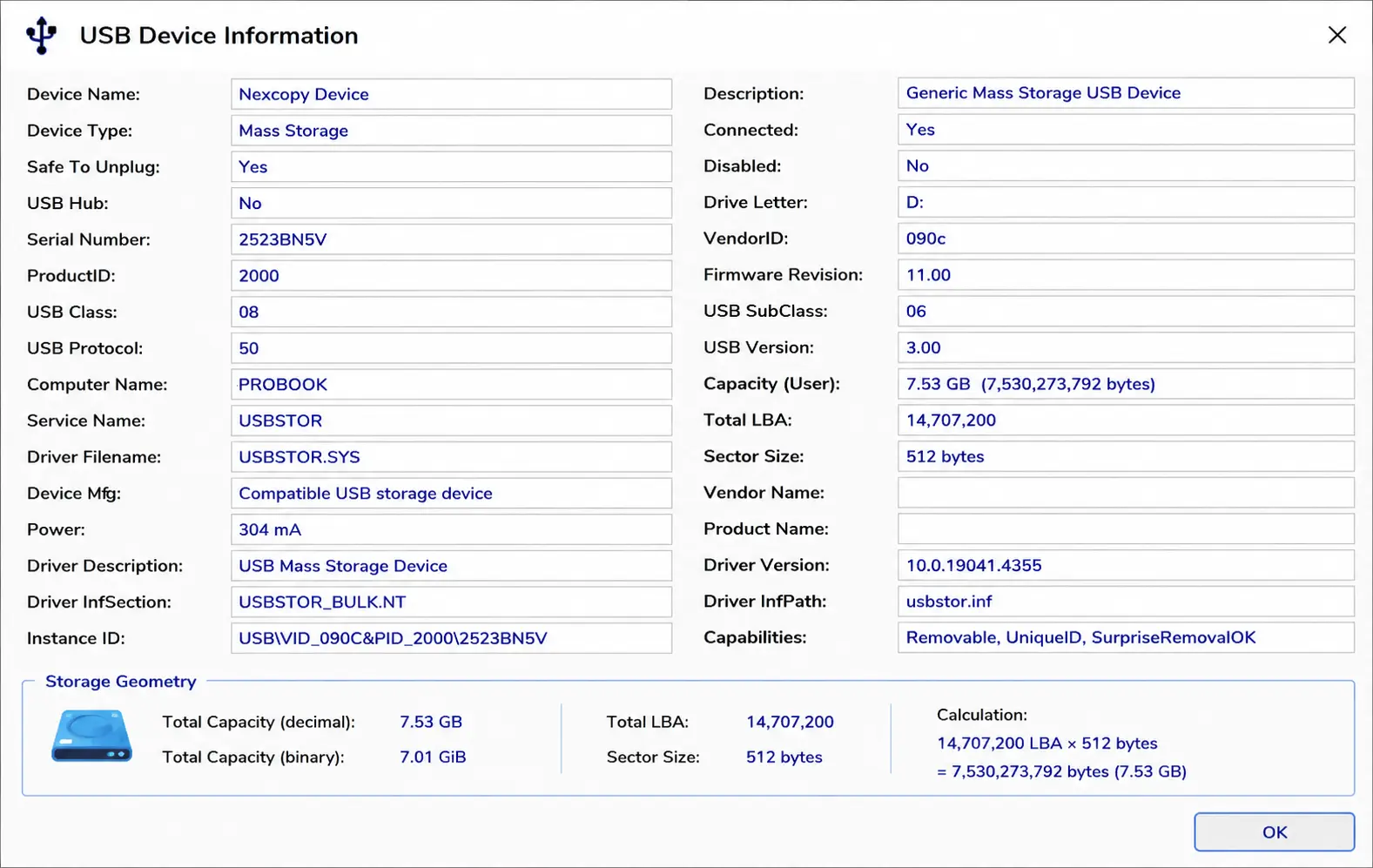The height and width of the screenshot is (868, 1373).
Task: Select the Connected field showing Yes
Action: [x=1126, y=130]
